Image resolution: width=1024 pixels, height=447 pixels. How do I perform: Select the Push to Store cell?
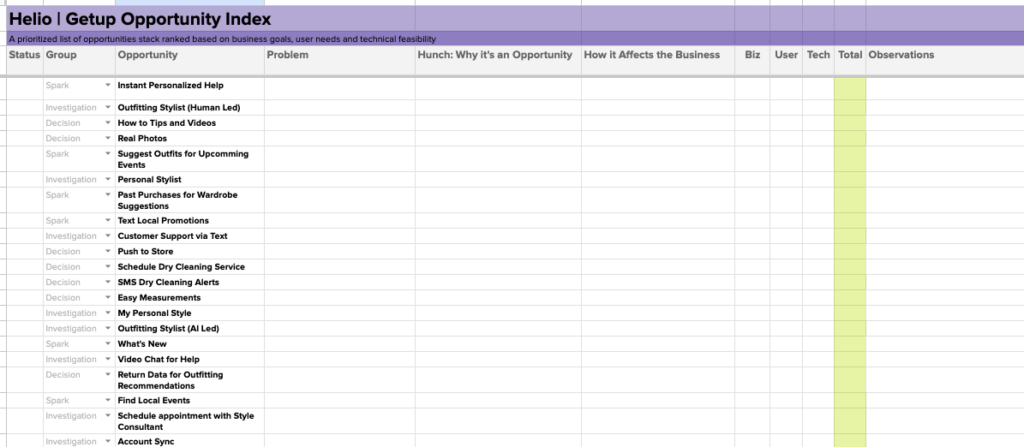pos(189,252)
